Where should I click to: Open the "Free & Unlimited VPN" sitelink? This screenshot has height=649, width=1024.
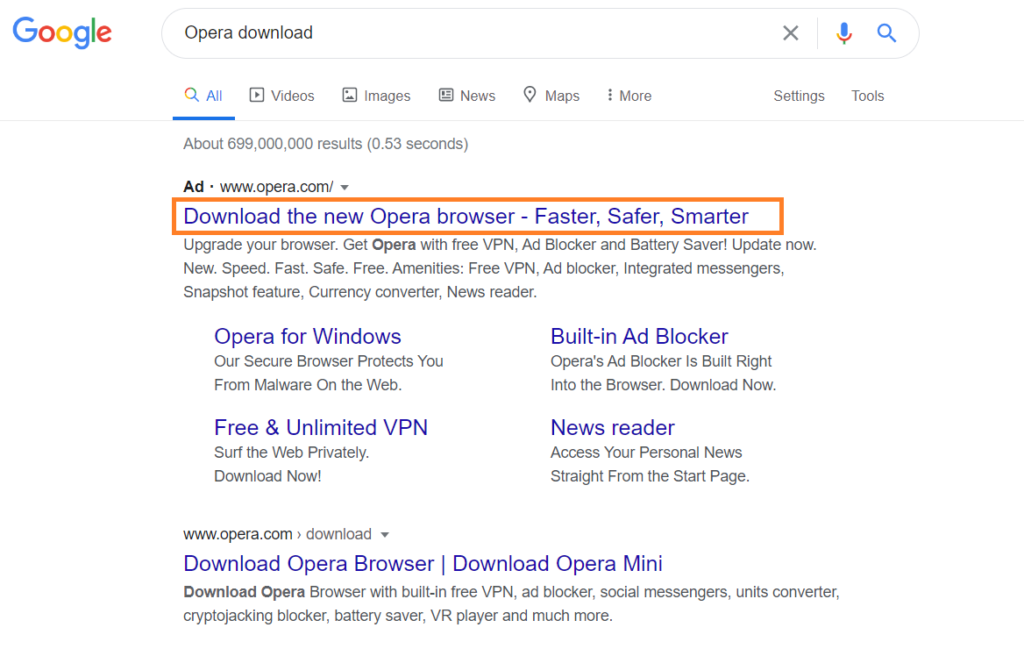(x=321, y=428)
